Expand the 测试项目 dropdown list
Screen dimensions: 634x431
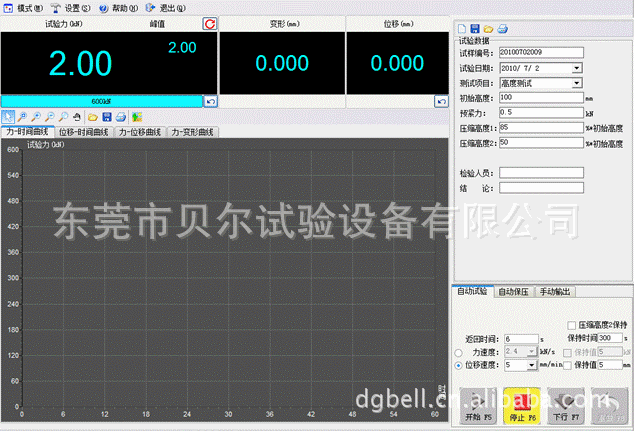point(577,83)
